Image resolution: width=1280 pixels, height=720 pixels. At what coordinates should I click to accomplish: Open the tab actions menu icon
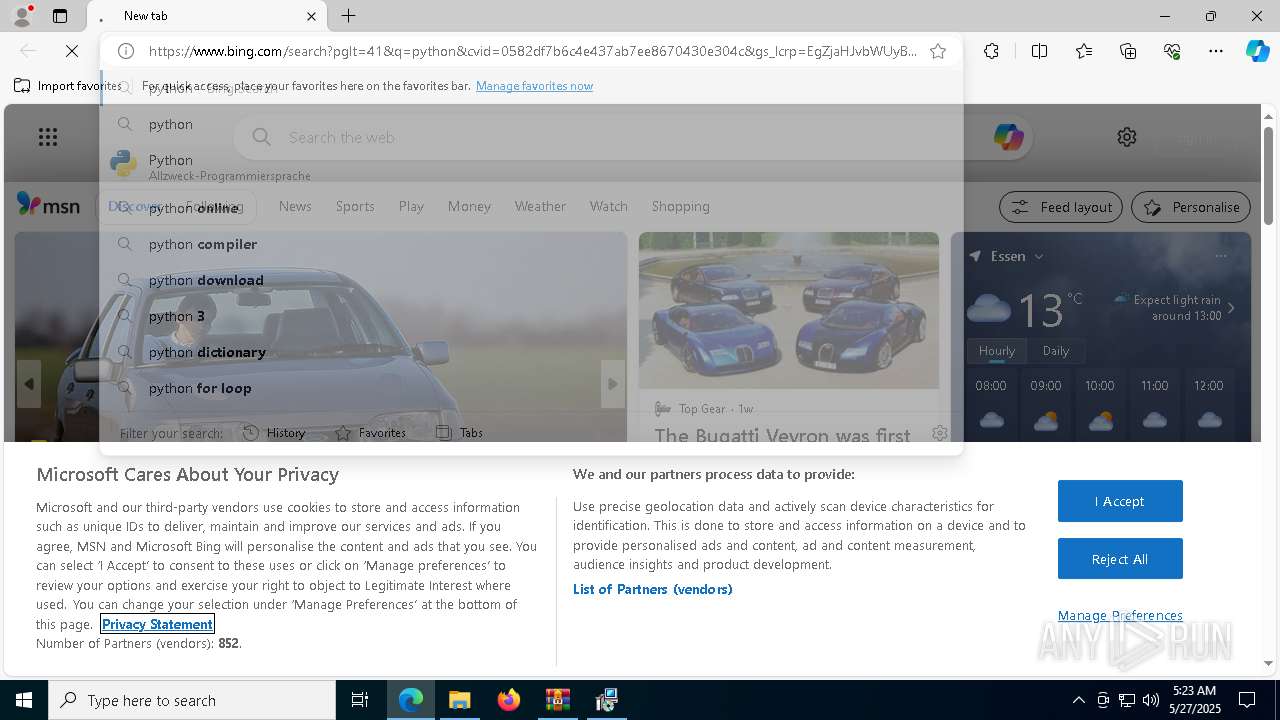pyautogui.click(x=60, y=16)
